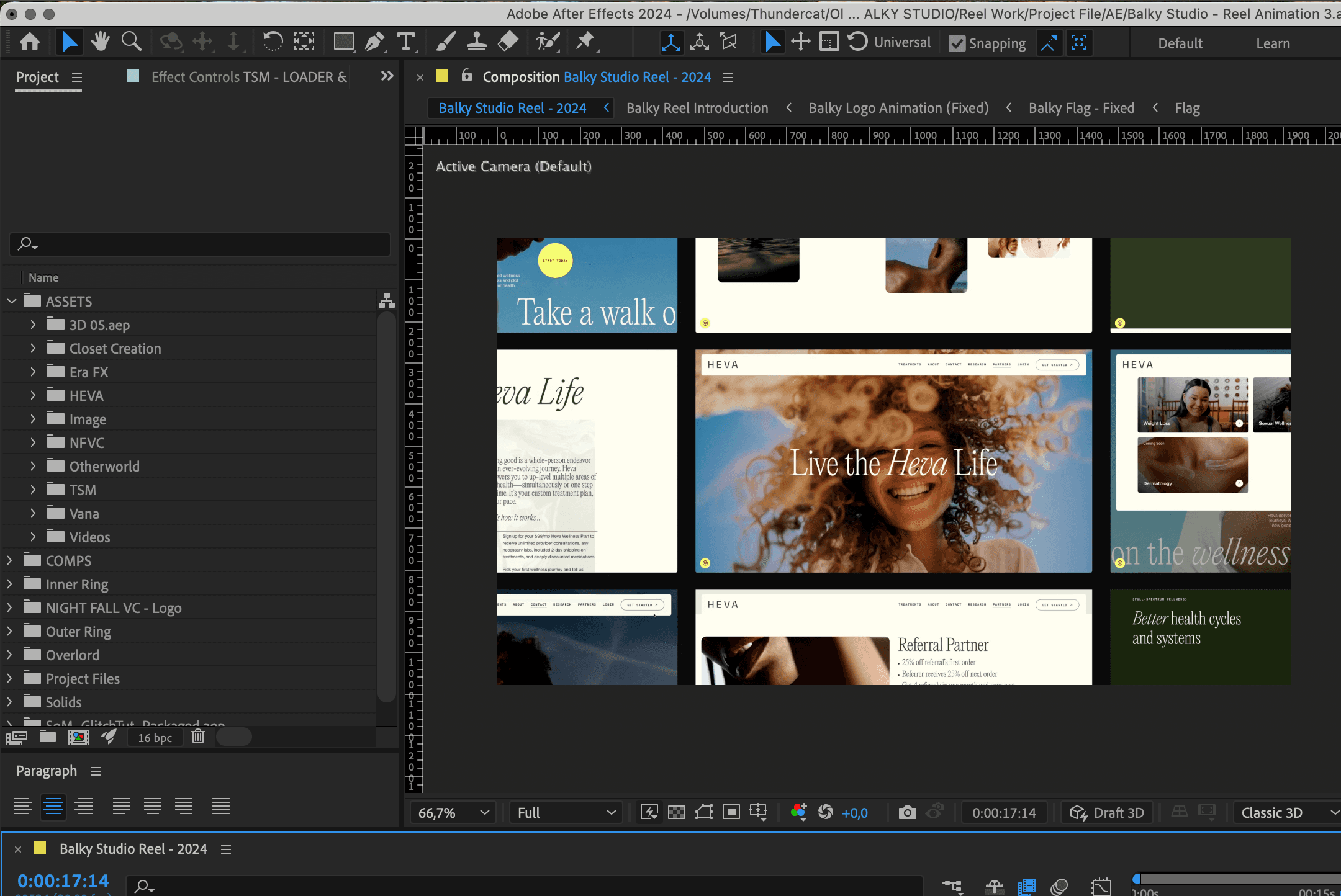Viewport: 1341px width, 896px height.
Task: Create a new folder in Project panel
Action: pos(48,737)
